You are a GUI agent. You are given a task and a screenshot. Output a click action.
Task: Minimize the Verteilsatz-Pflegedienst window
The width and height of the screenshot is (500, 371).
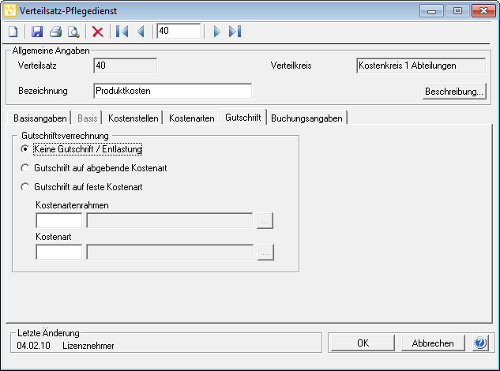tap(431, 11)
